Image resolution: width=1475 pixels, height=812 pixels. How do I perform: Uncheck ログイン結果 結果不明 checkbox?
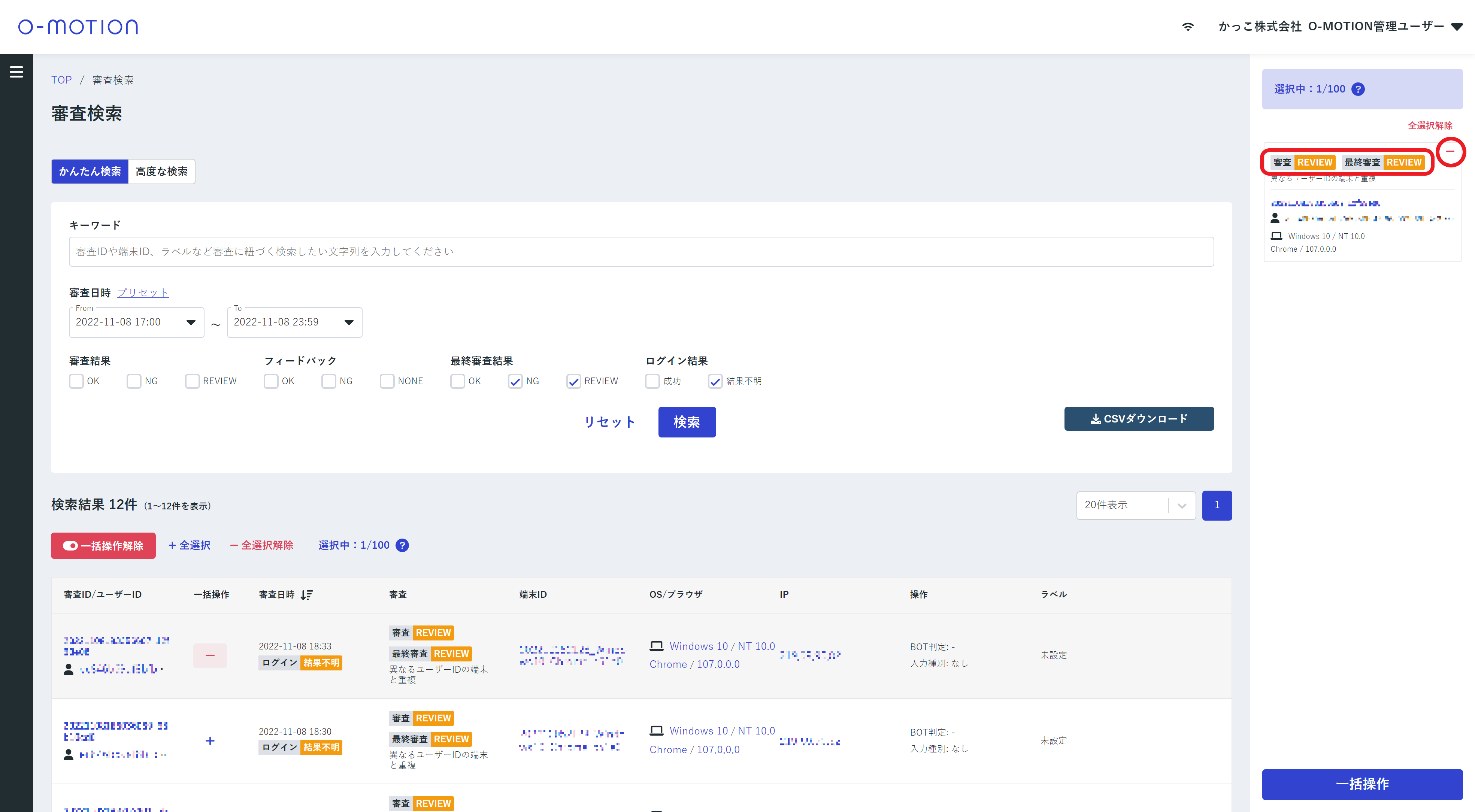(x=715, y=381)
